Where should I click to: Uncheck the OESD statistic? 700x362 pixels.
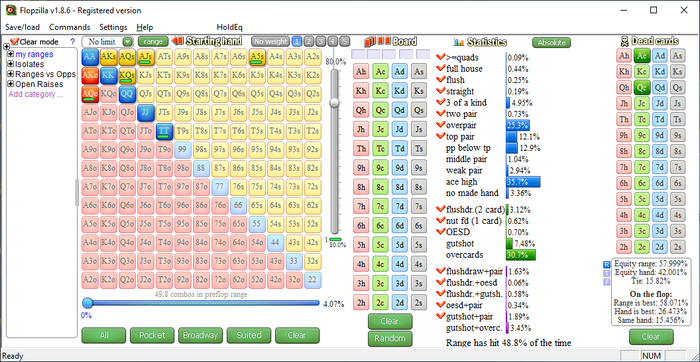(441, 232)
